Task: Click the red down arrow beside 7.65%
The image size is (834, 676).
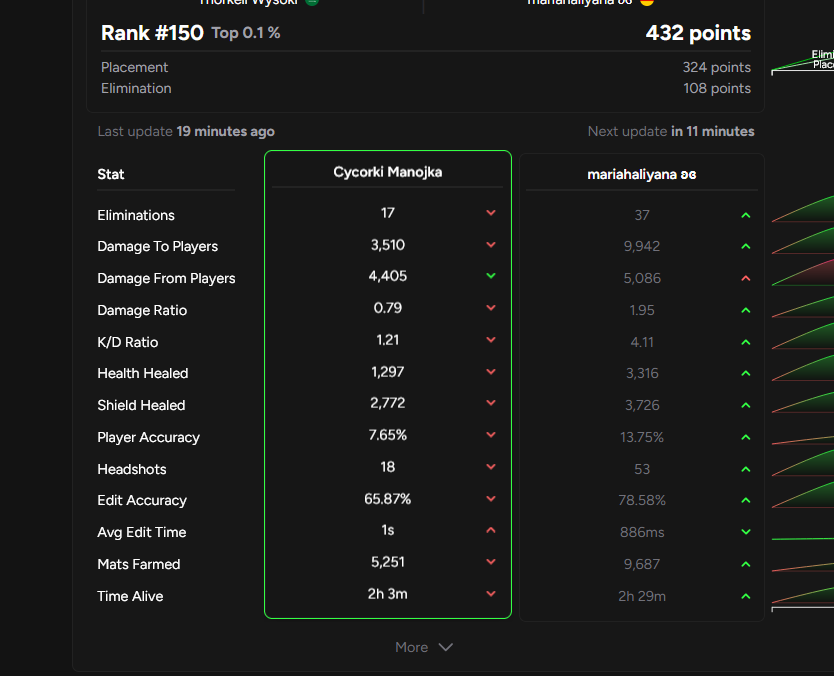Action: 491,435
